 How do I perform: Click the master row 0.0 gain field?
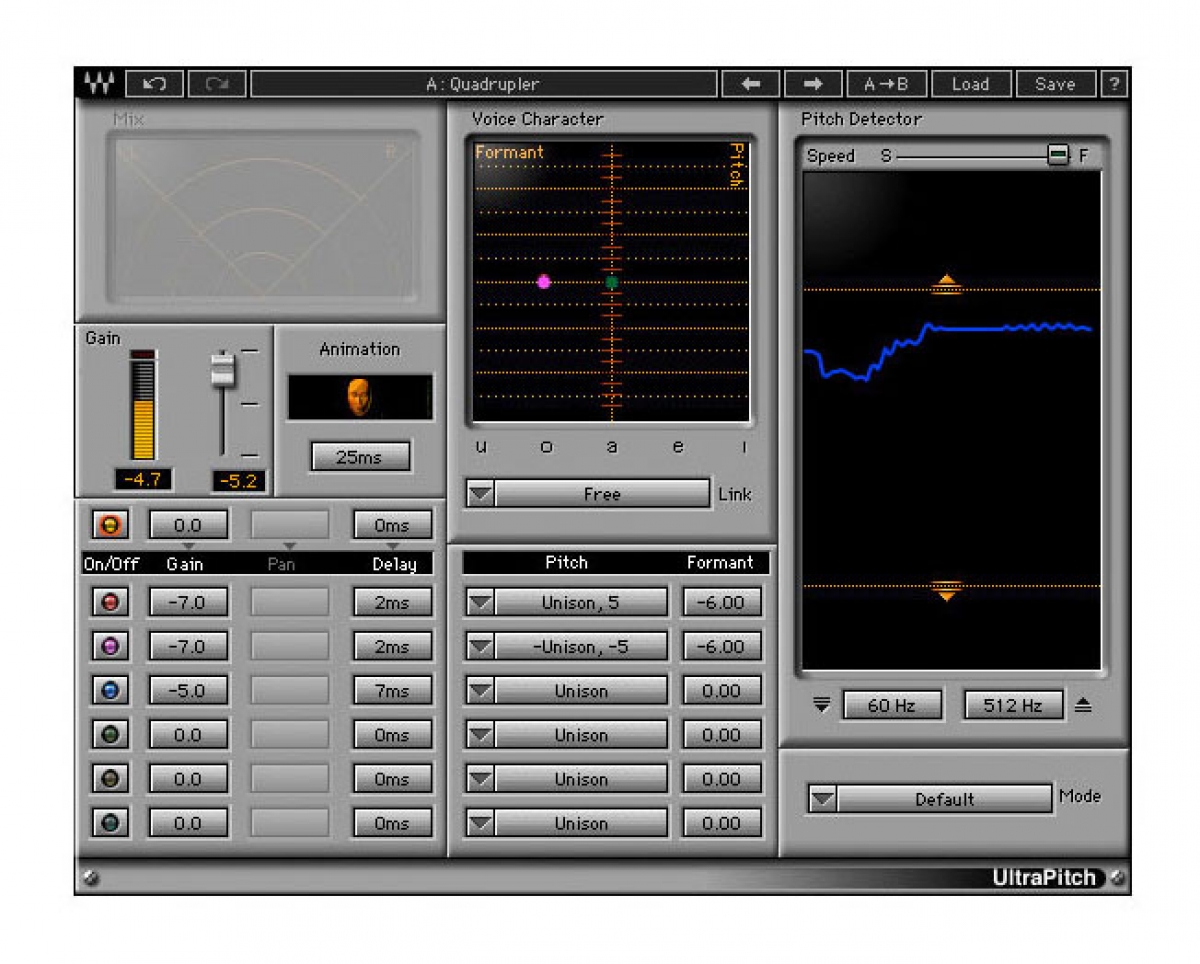coord(188,524)
